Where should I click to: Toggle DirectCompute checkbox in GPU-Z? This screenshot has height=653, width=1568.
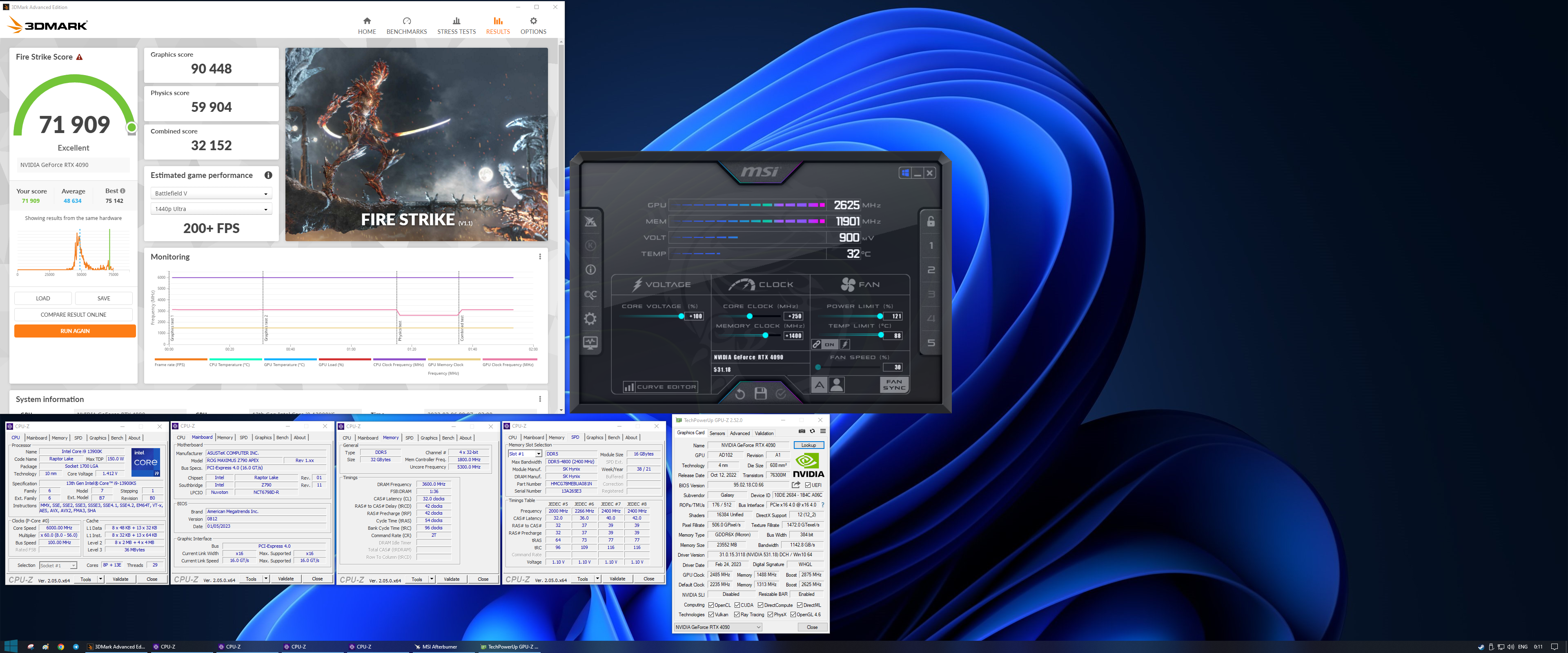(x=760, y=606)
